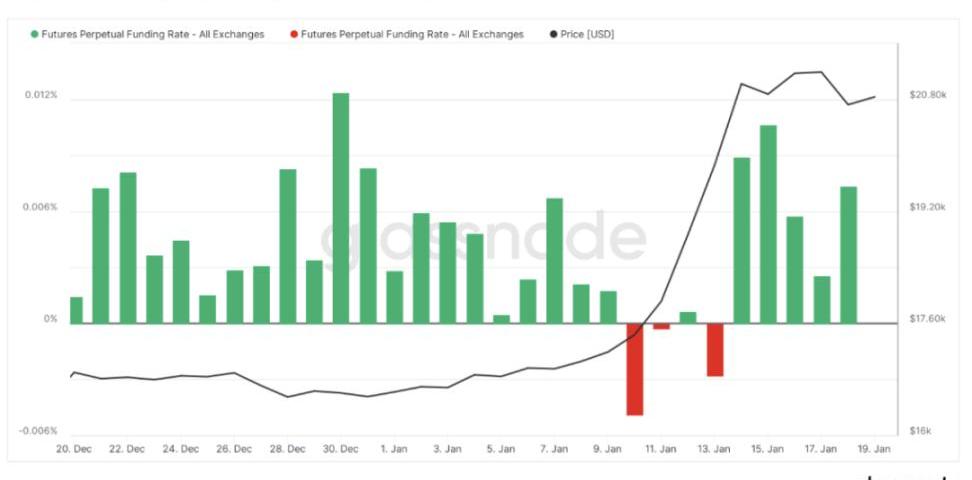Image resolution: width=972 pixels, height=480 pixels.
Task: Toggle the Price [USD] series label
Action: coord(589,35)
